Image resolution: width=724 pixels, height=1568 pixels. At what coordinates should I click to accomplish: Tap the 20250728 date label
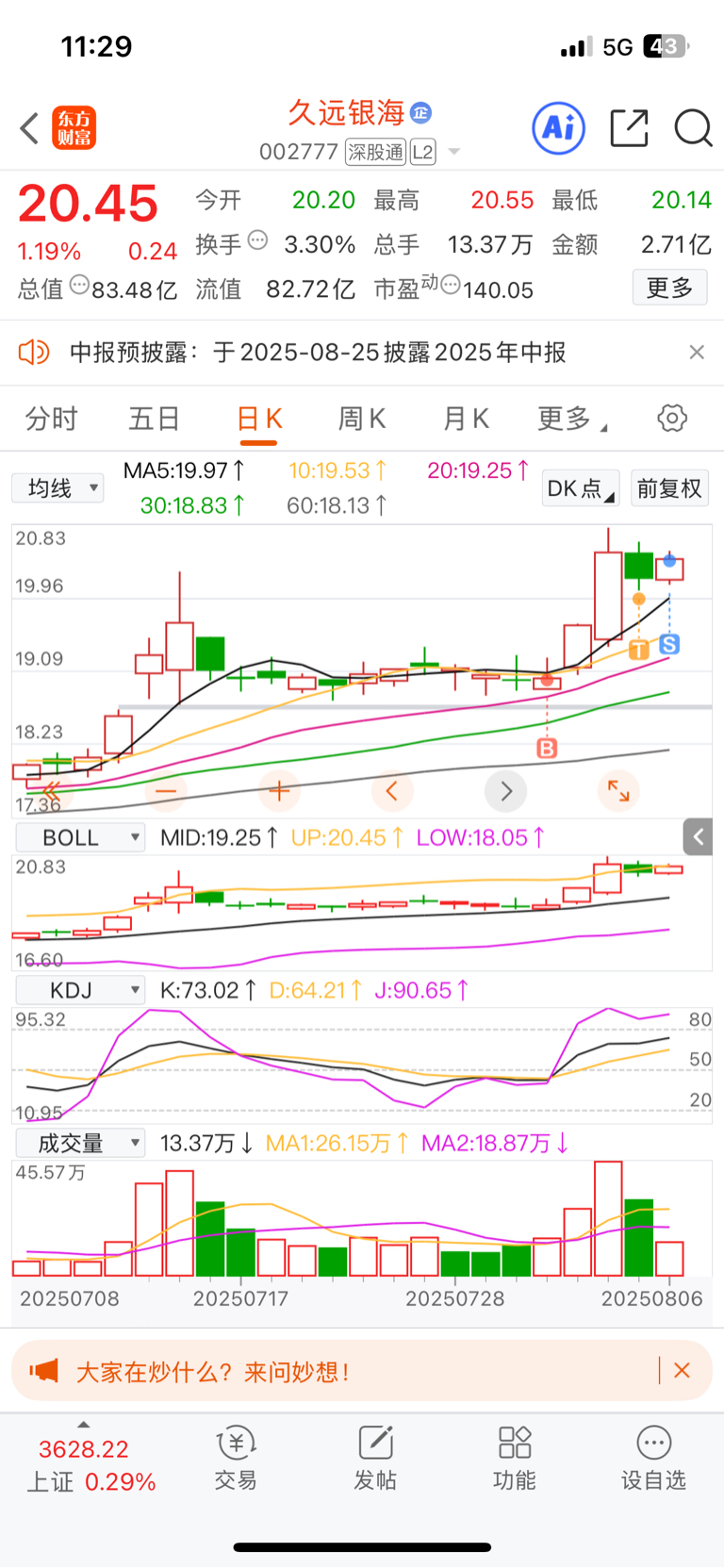coord(455,1298)
